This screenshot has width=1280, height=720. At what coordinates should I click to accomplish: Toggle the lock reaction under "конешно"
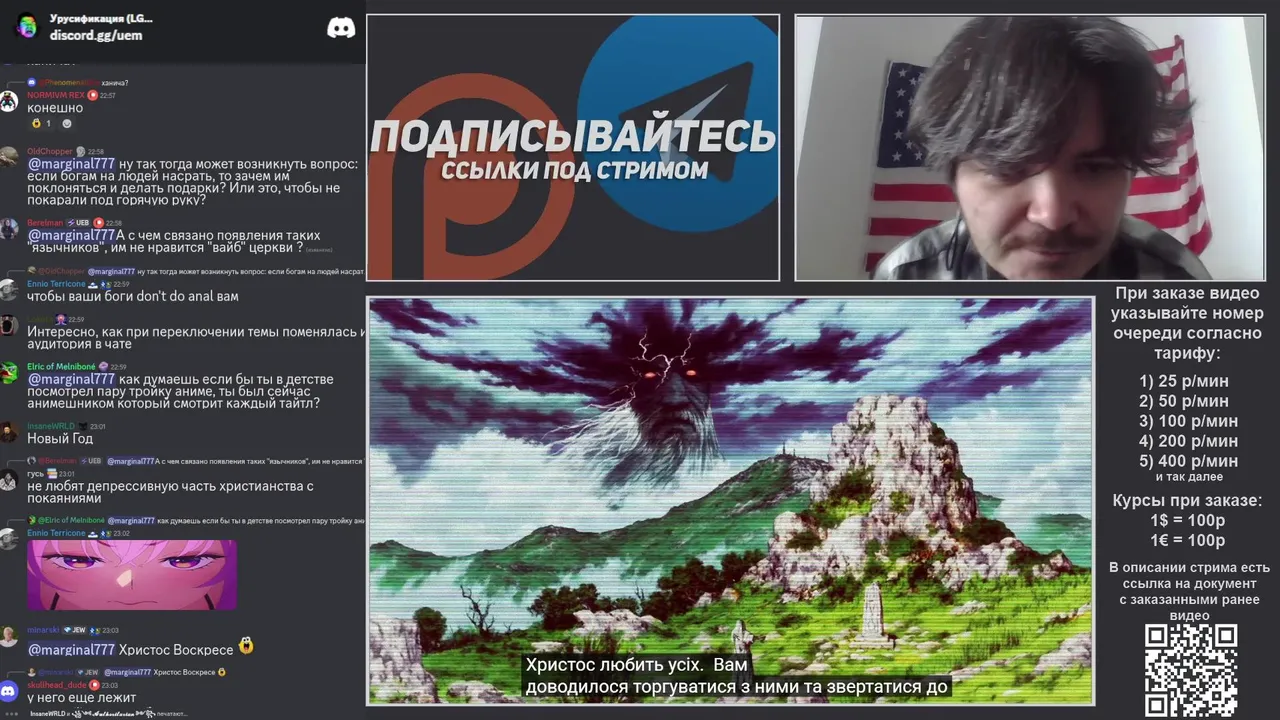41,124
